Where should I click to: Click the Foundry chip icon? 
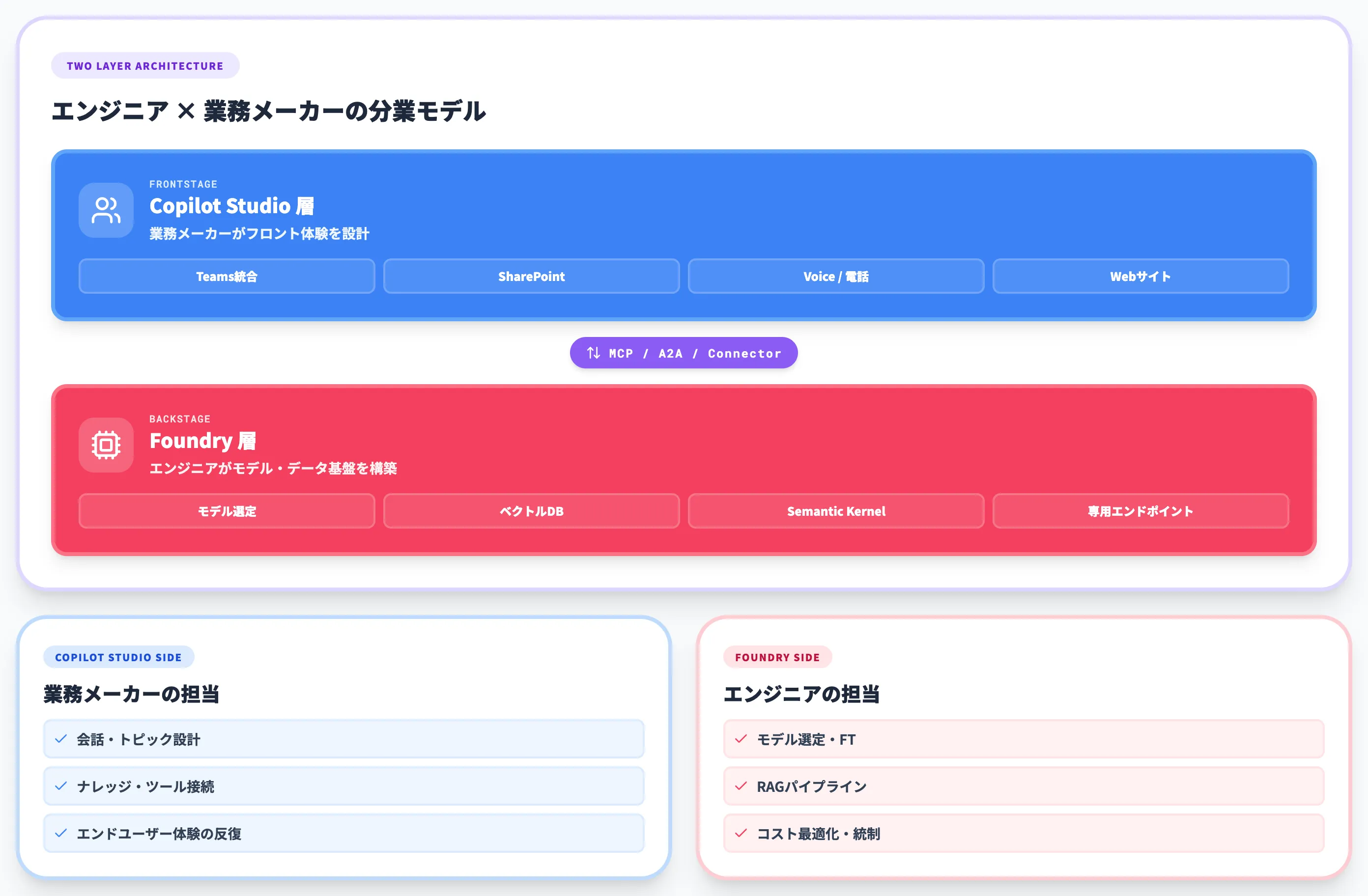pos(106,445)
